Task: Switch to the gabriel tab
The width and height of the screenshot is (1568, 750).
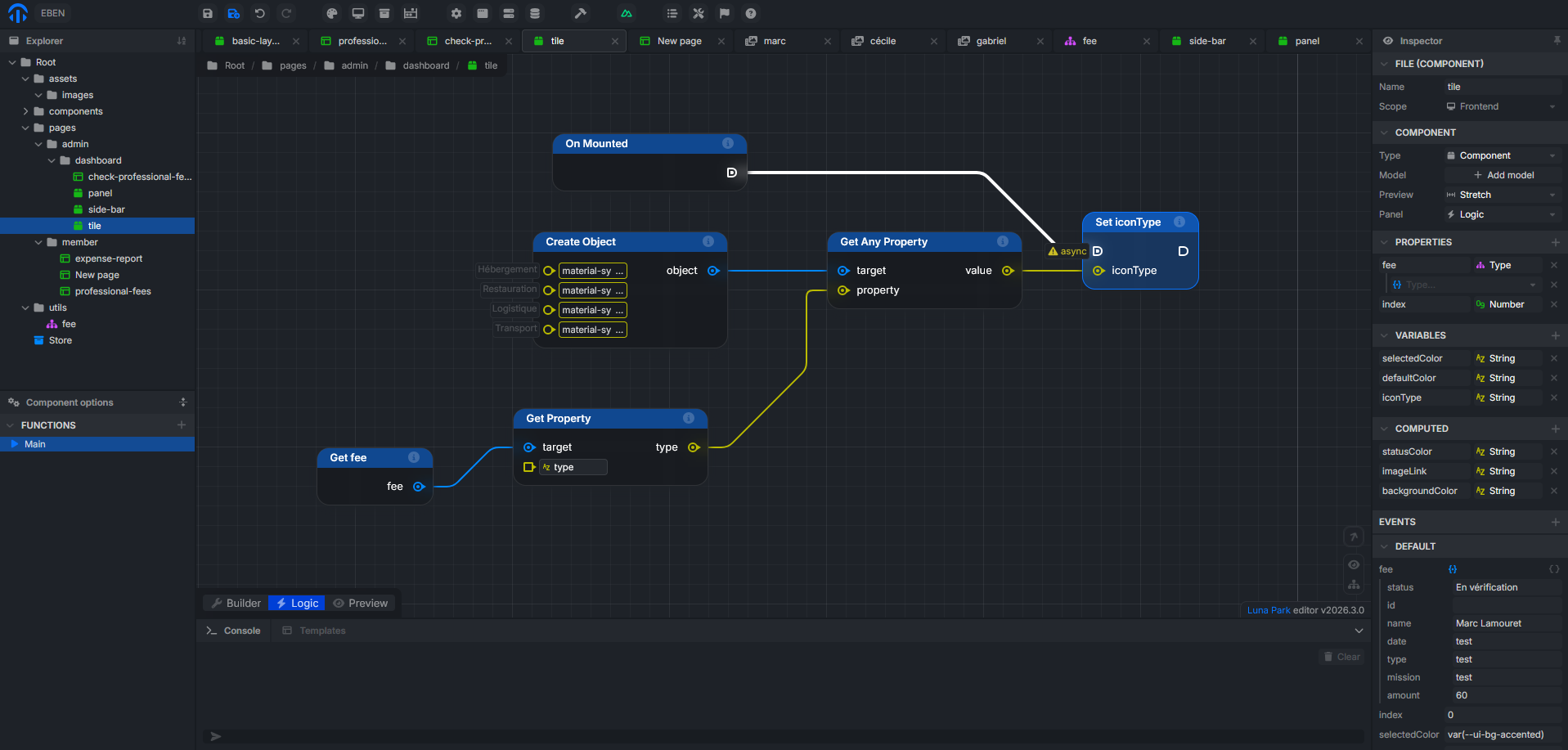Action: 991,41
